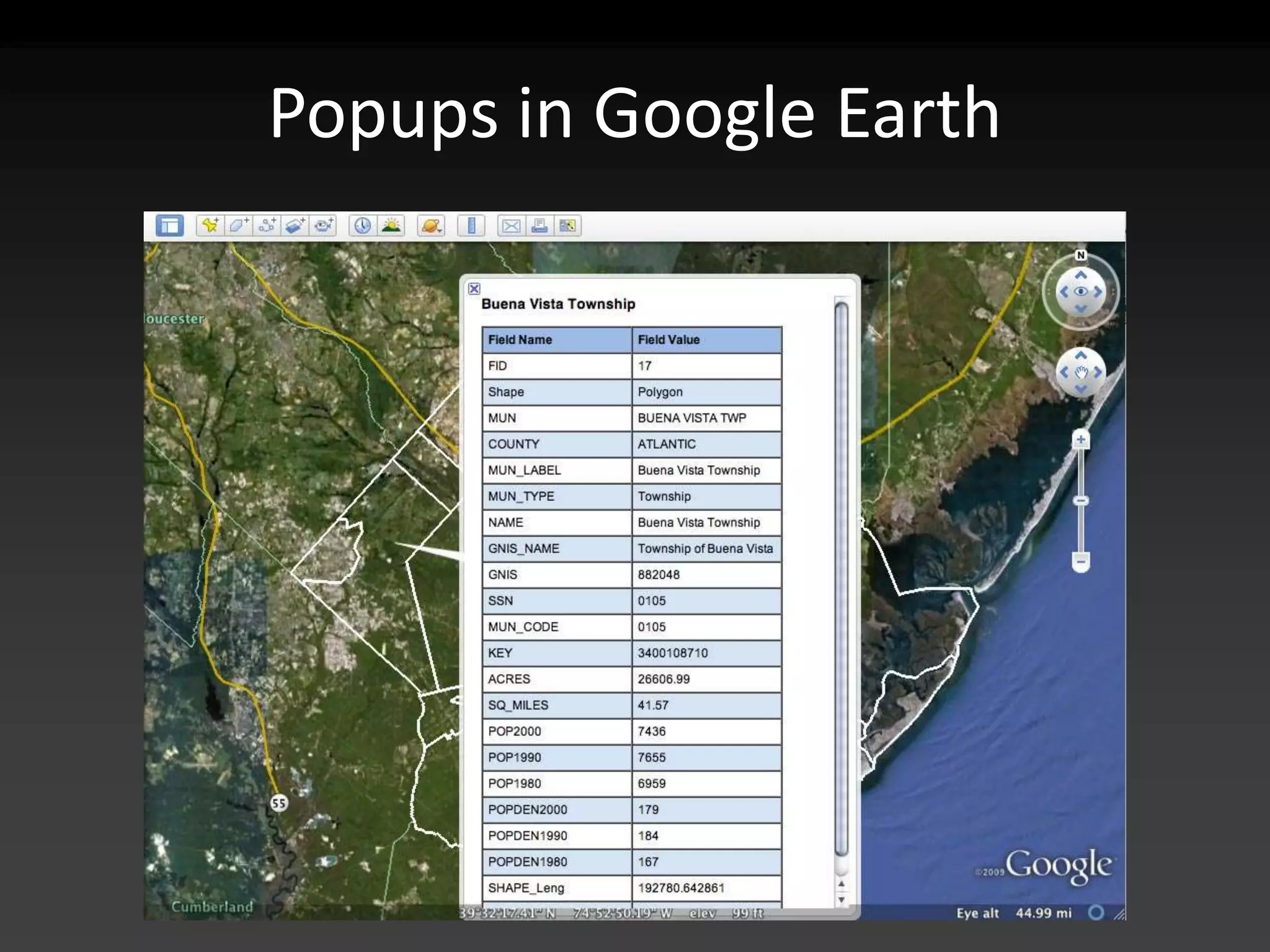The width and height of the screenshot is (1270, 952).
Task: Toggle the sidebar panel button
Action: (x=169, y=226)
